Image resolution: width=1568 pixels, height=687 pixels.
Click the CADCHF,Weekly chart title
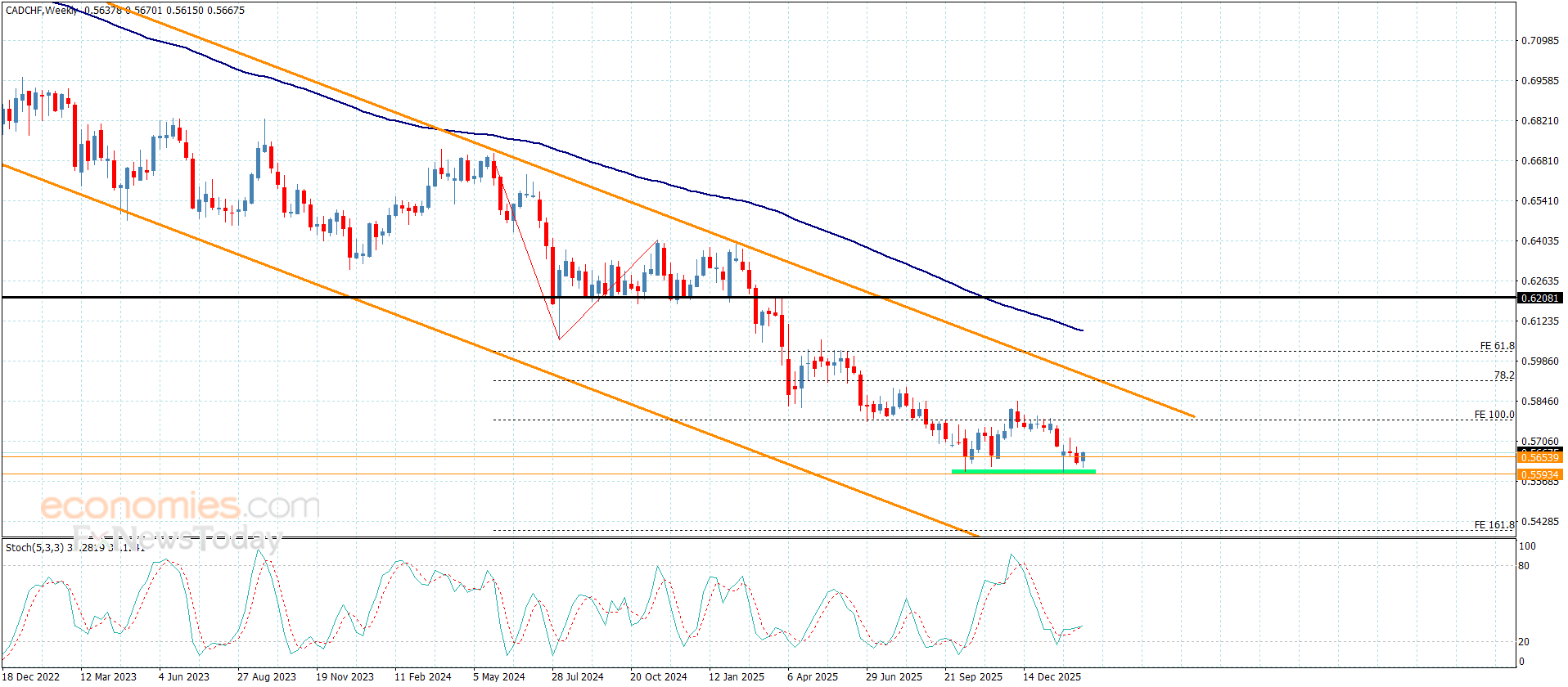tap(43, 11)
